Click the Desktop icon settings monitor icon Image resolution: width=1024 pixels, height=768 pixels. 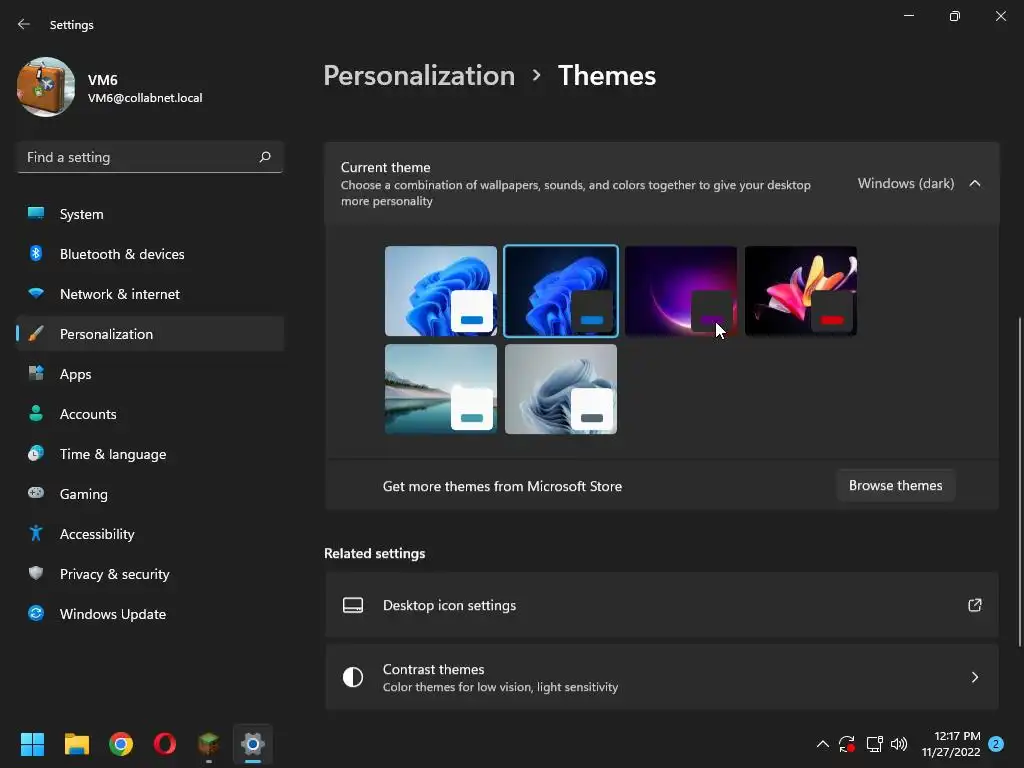pyautogui.click(x=353, y=605)
